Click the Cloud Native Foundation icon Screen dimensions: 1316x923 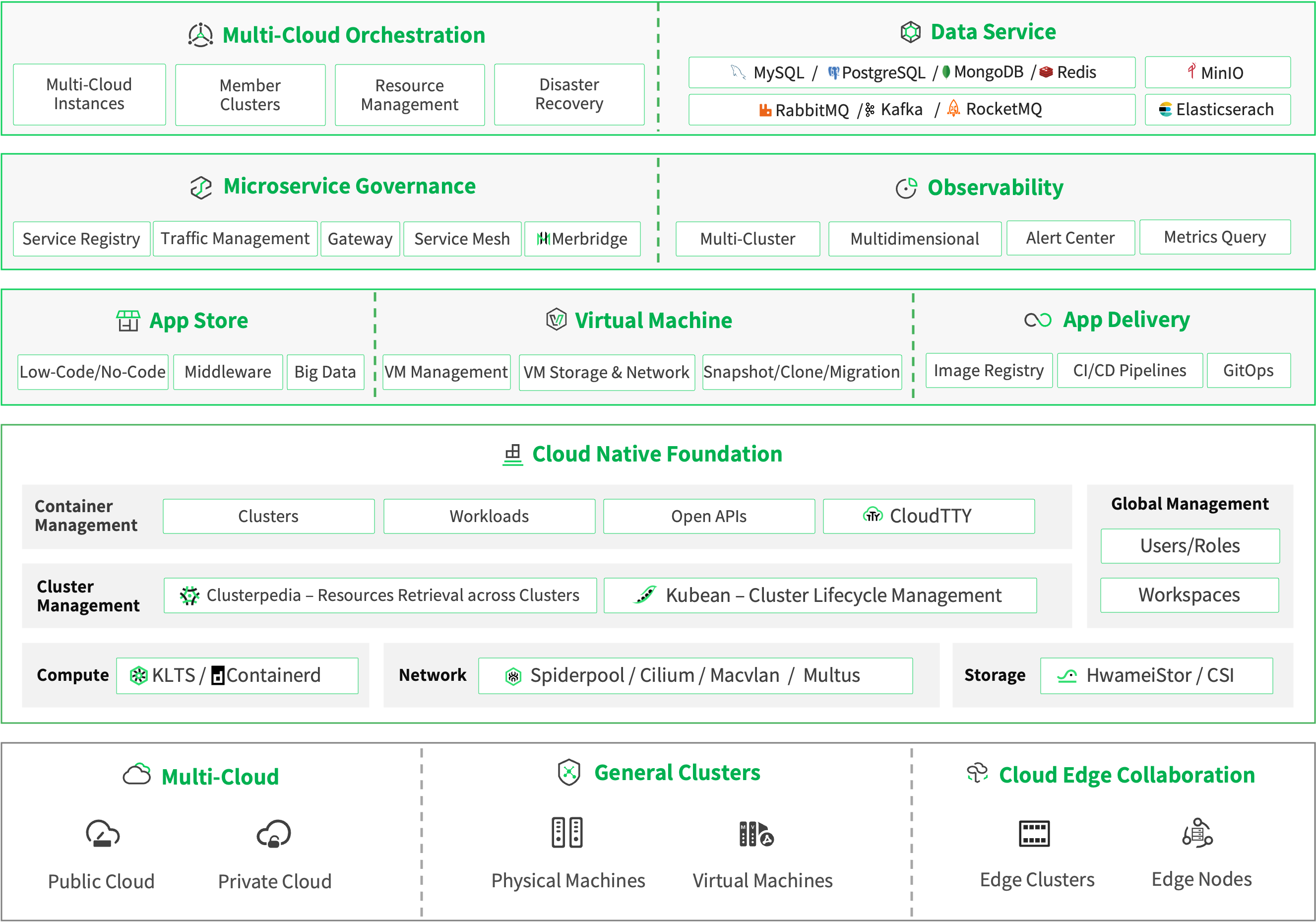pos(513,455)
